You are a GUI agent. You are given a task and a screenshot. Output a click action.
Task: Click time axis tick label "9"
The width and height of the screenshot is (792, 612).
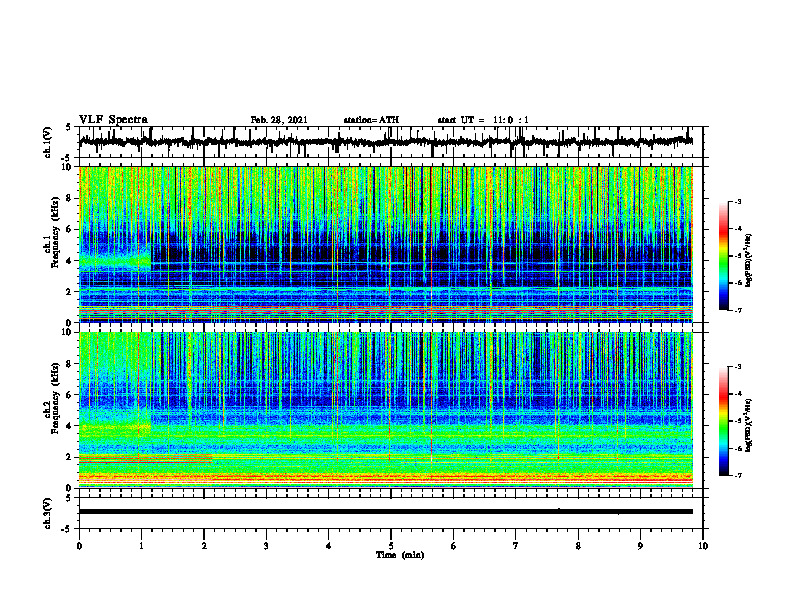point(640,546)
